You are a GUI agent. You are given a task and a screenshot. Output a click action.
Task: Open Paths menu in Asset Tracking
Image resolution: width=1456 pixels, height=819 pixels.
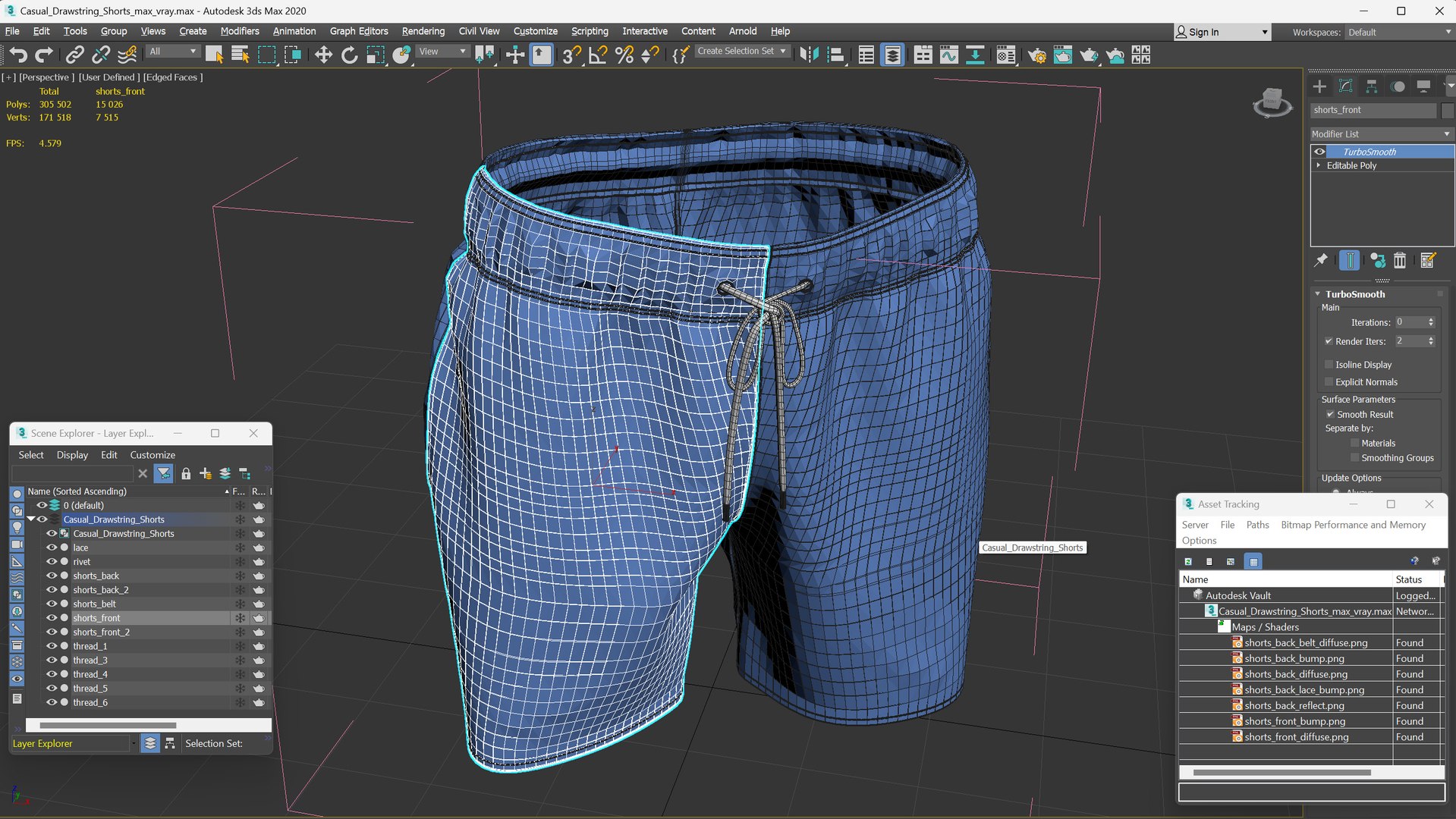click(x=1257, y=525)
